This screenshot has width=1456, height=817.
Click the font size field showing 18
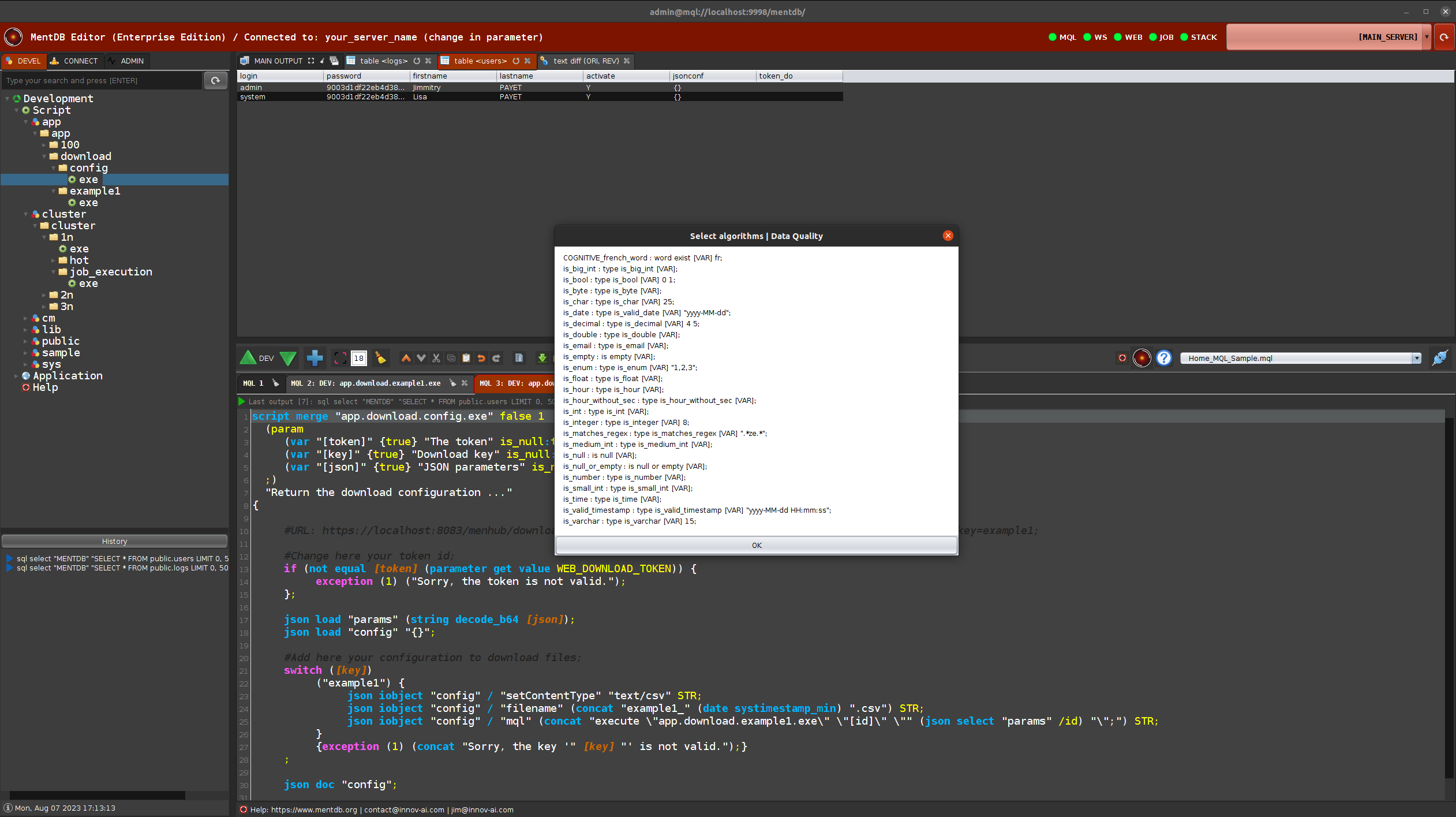359,358
